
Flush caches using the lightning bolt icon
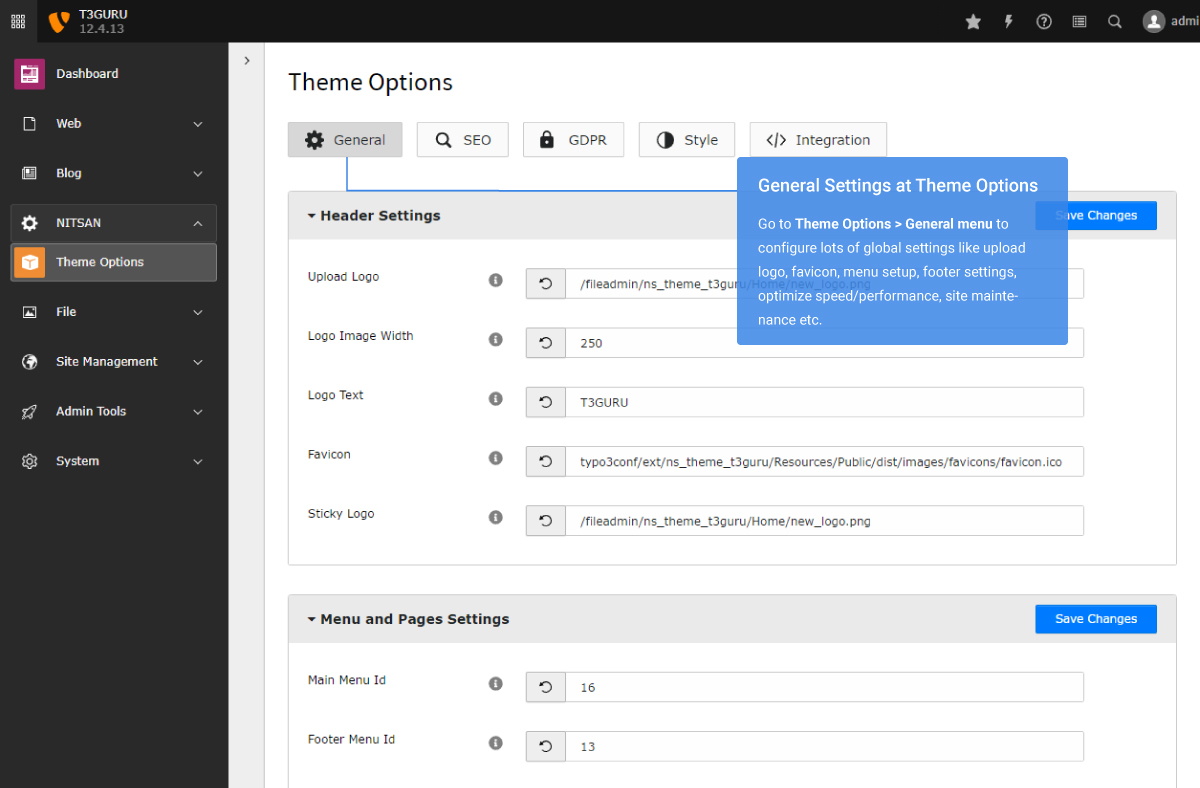pos(1008,21)
